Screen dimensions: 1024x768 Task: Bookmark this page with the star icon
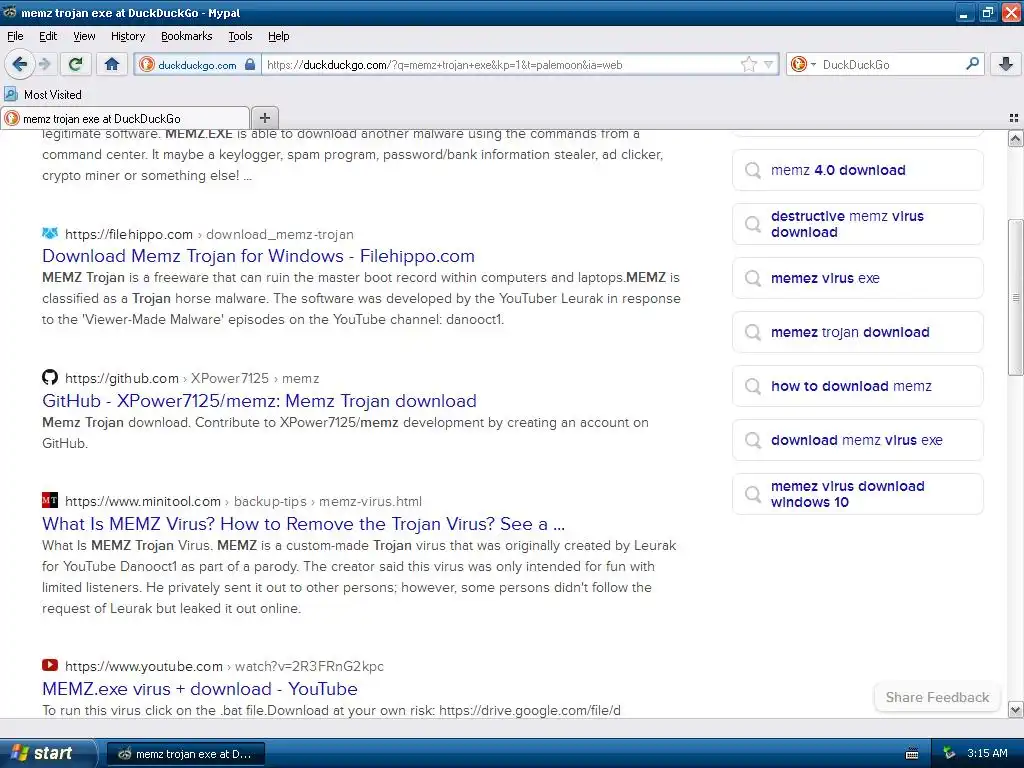pos(748,64)
